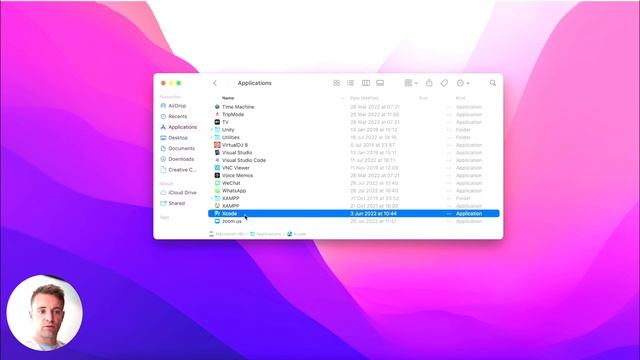Select the VNC Viewer app icon

(217, 168)
